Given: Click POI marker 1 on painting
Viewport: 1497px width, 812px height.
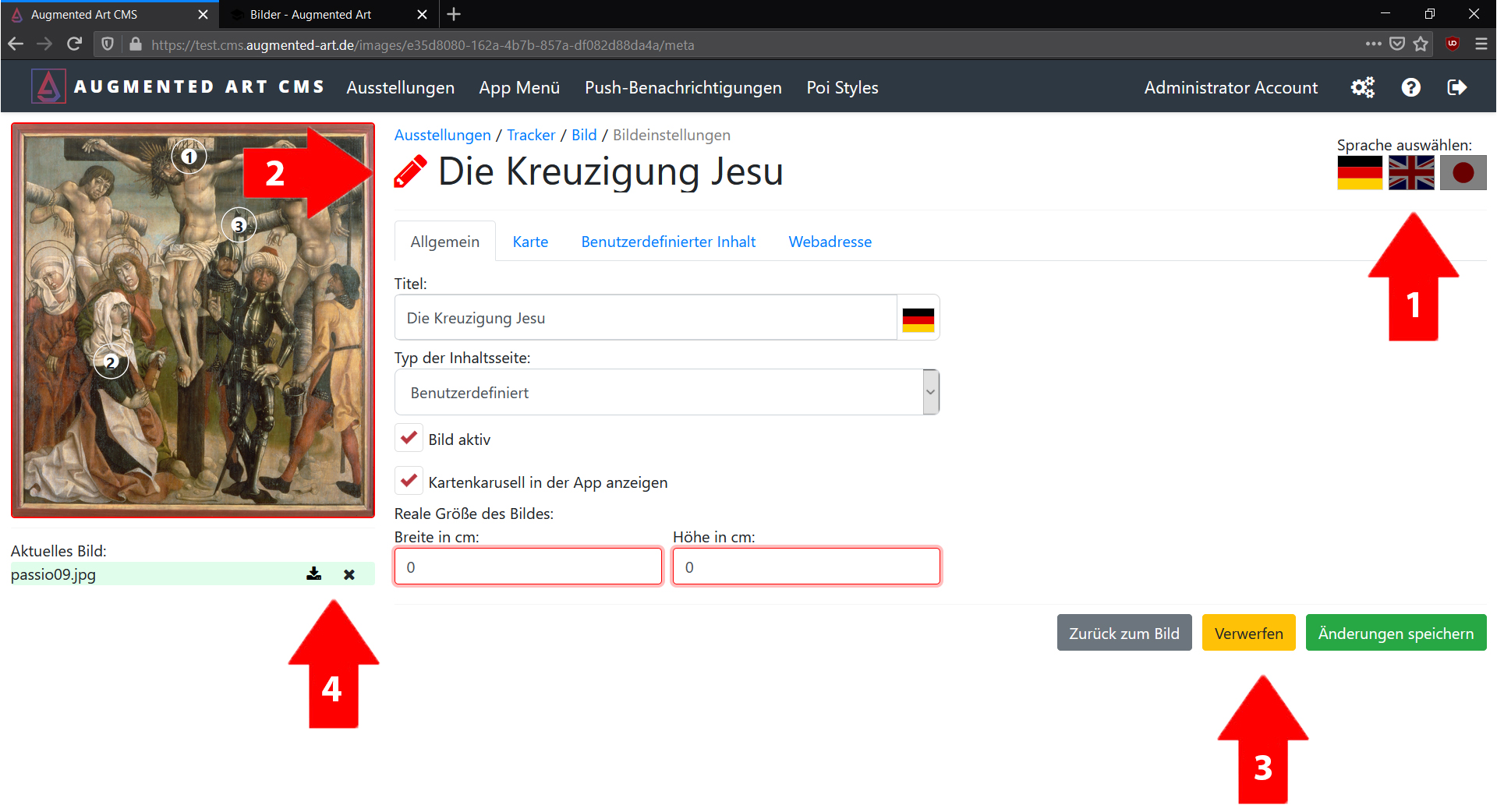Looking at the screenshot, I should pyautogui.click(x=189, y=157).
